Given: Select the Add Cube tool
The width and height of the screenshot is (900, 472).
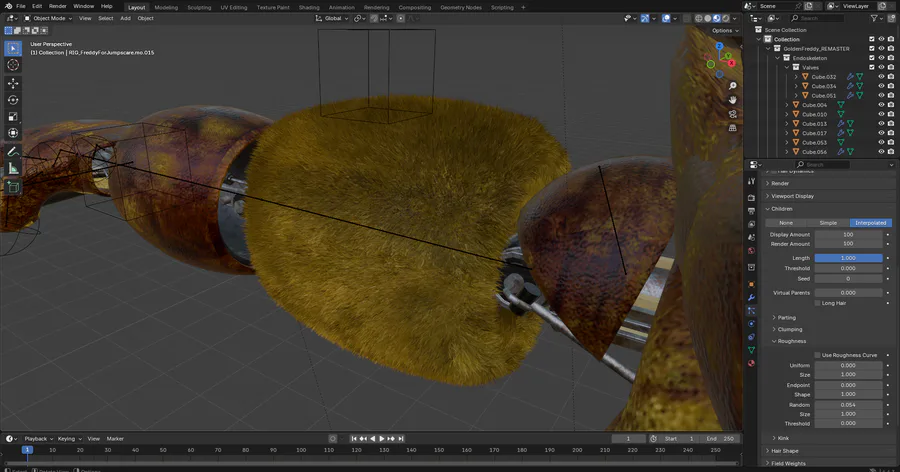Looking at the screenshot, I should click(x=13, y=187).
